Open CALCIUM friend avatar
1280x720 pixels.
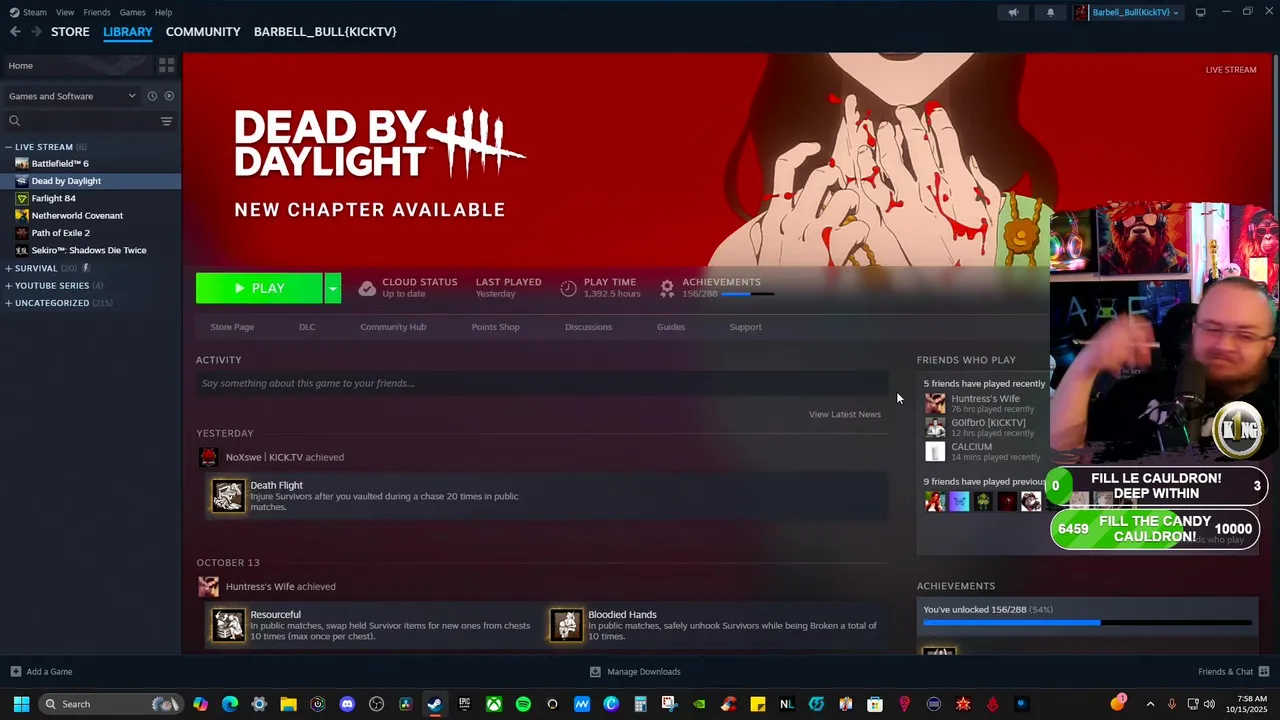pos(935,451)
